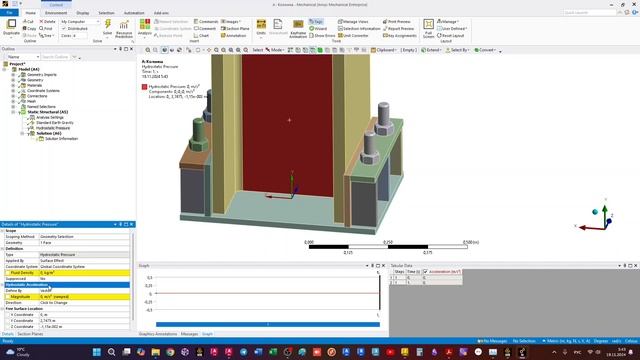Click the Cut command
The width and height of the screenshot is (640, 360).
[28, 22]
